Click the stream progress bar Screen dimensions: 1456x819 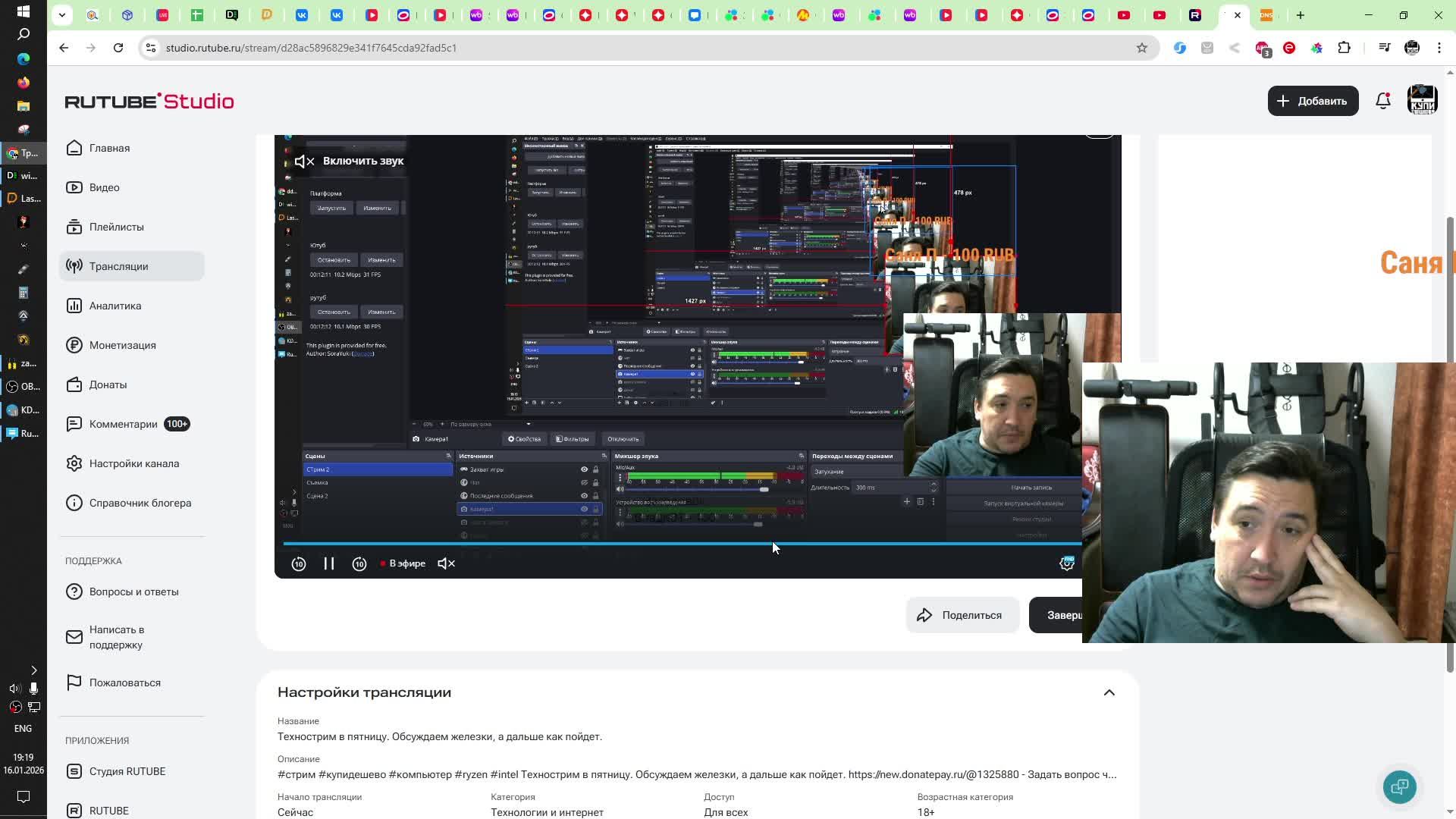pyautogui.click(x=607, y=544)
